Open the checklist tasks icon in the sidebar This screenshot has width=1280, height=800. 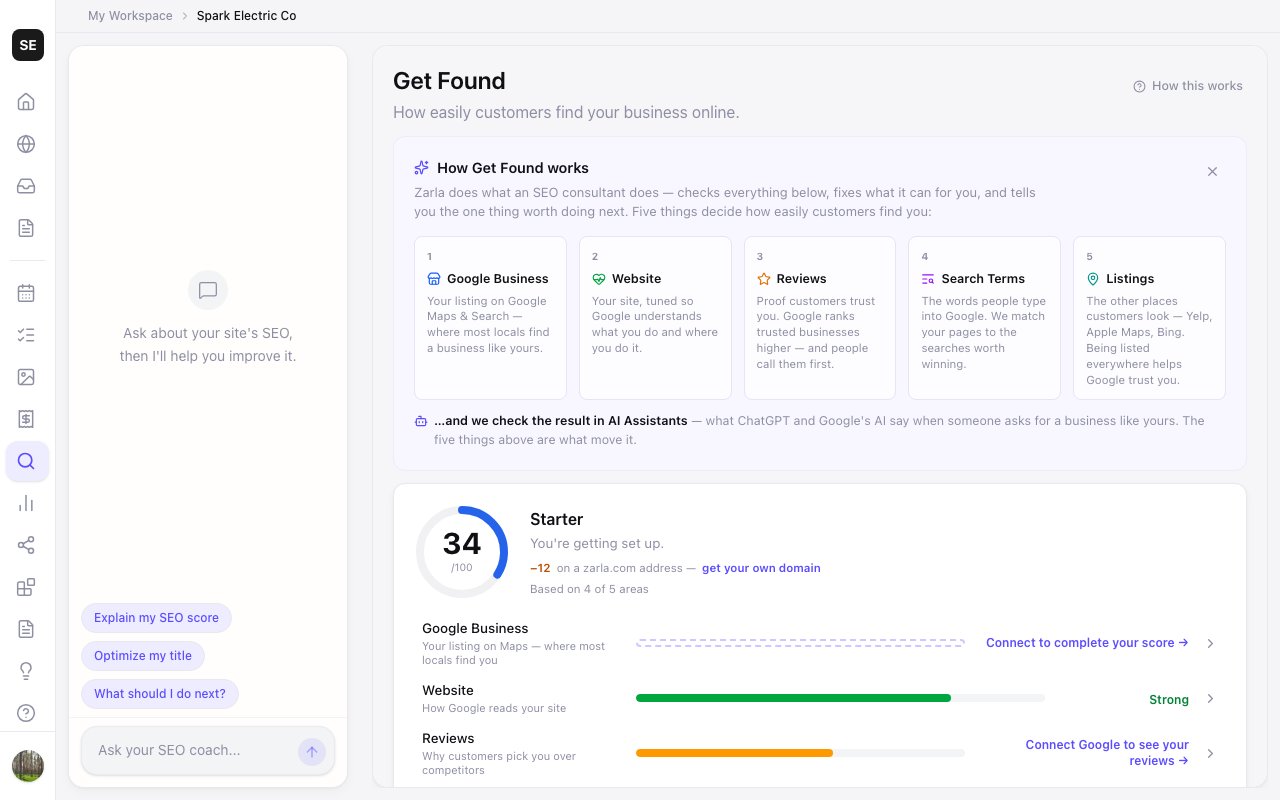(26, 335)
